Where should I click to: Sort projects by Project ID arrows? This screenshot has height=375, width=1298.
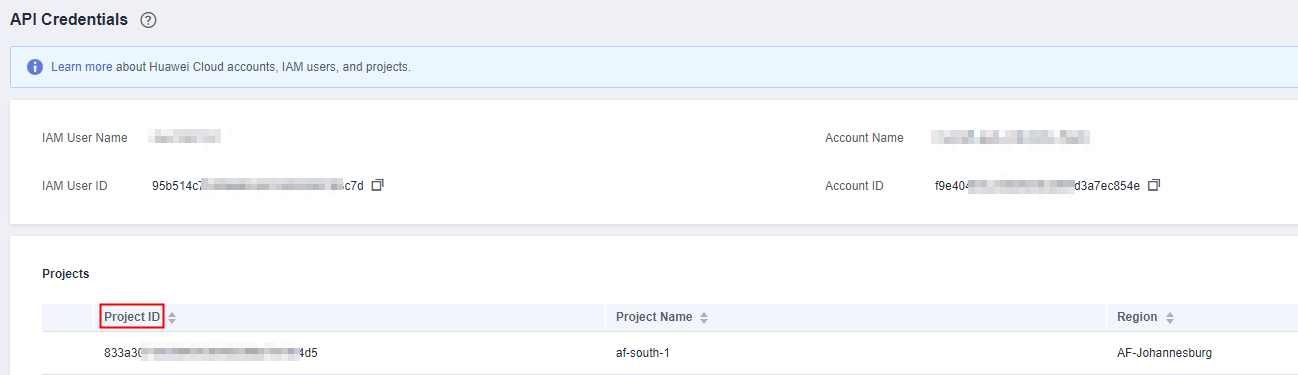tap(172, 317)
